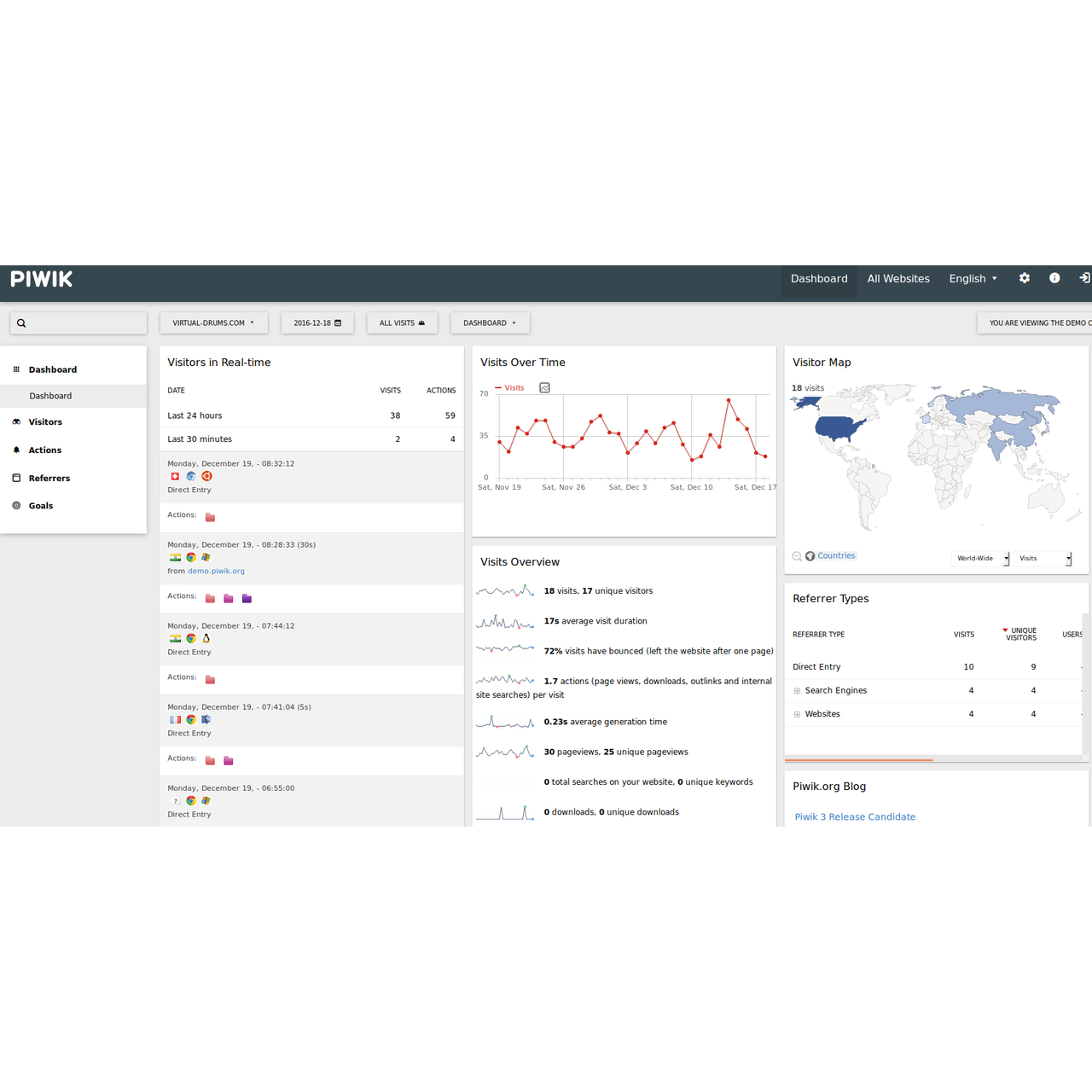
Task: Click the sign-in arrow icon
Action: [x=1084, y=278]
